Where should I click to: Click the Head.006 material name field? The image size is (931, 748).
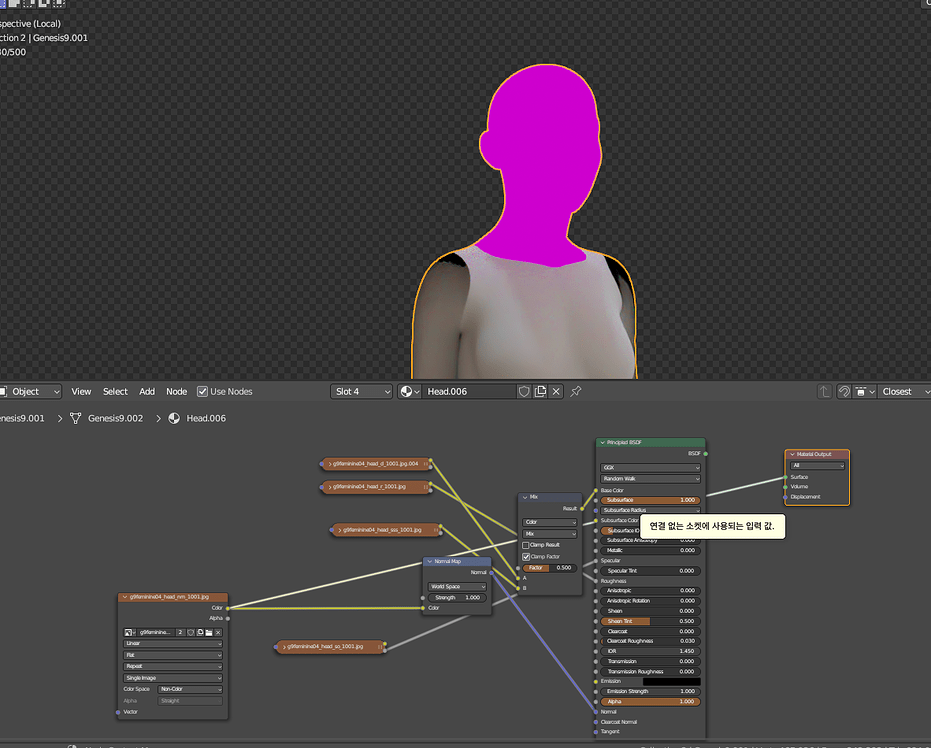[469, 392]
